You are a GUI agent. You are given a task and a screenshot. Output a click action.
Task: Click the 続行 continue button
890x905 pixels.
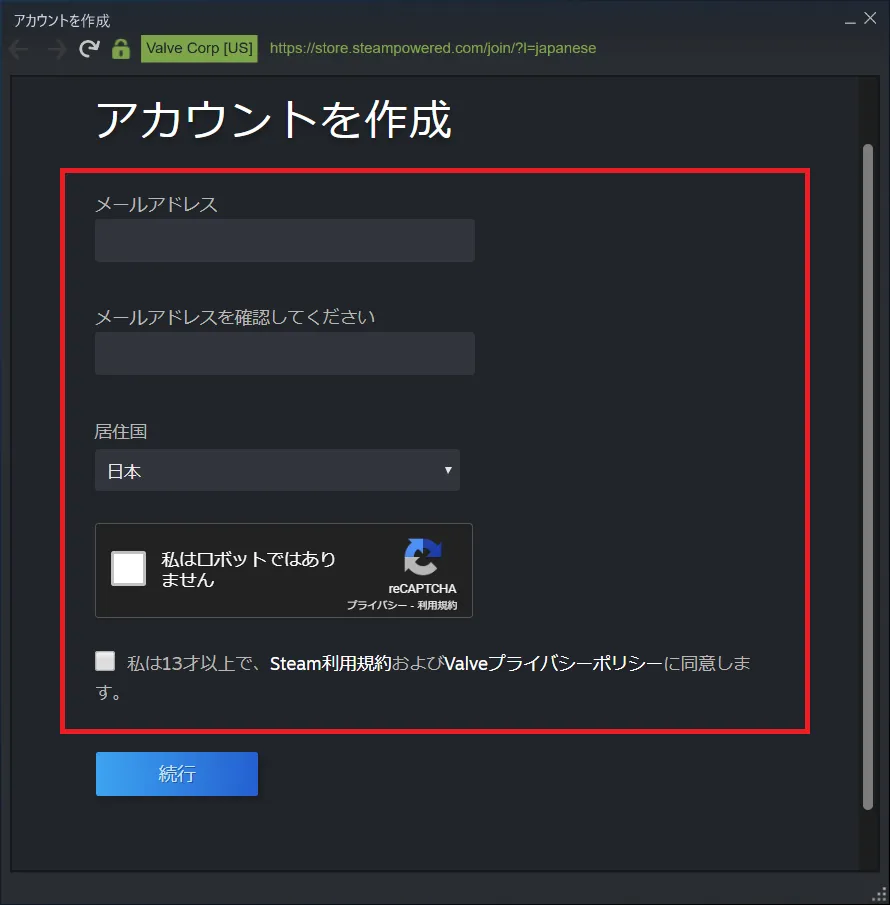tap(177, 773)
